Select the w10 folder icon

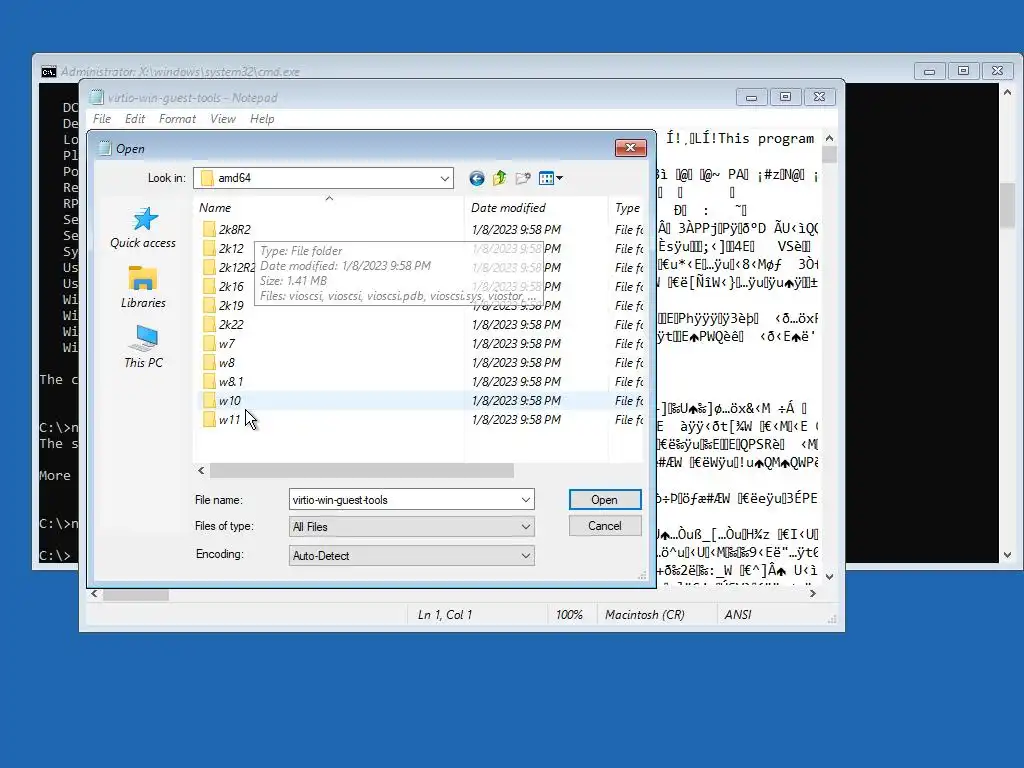click(209, 400)
